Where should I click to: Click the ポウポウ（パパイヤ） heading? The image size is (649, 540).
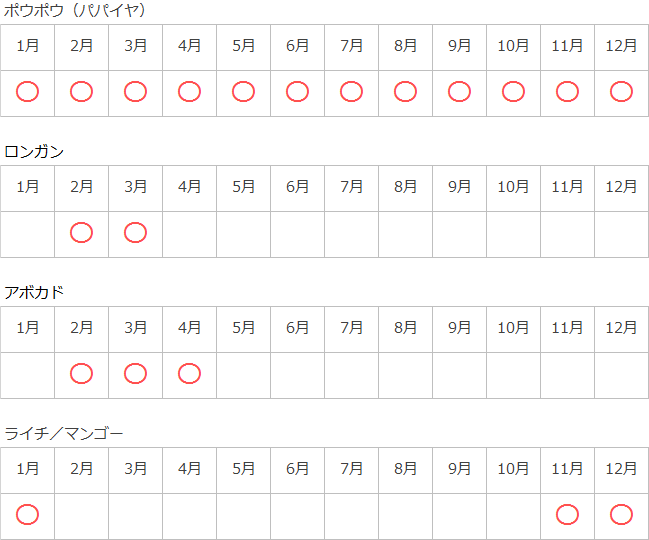76,11
